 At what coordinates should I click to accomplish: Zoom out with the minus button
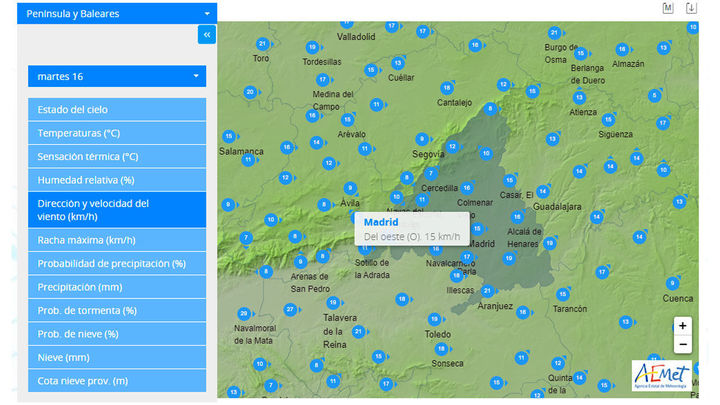coord(682,344)
